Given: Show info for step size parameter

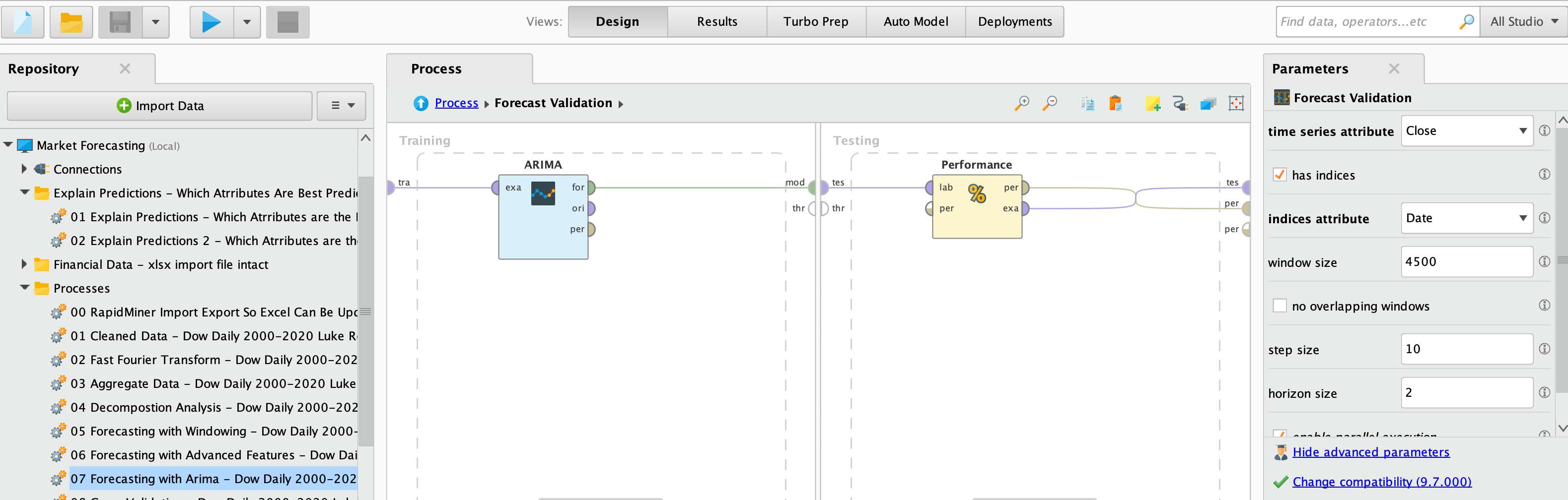Looking at the screenshot, I should [1544, 349].
